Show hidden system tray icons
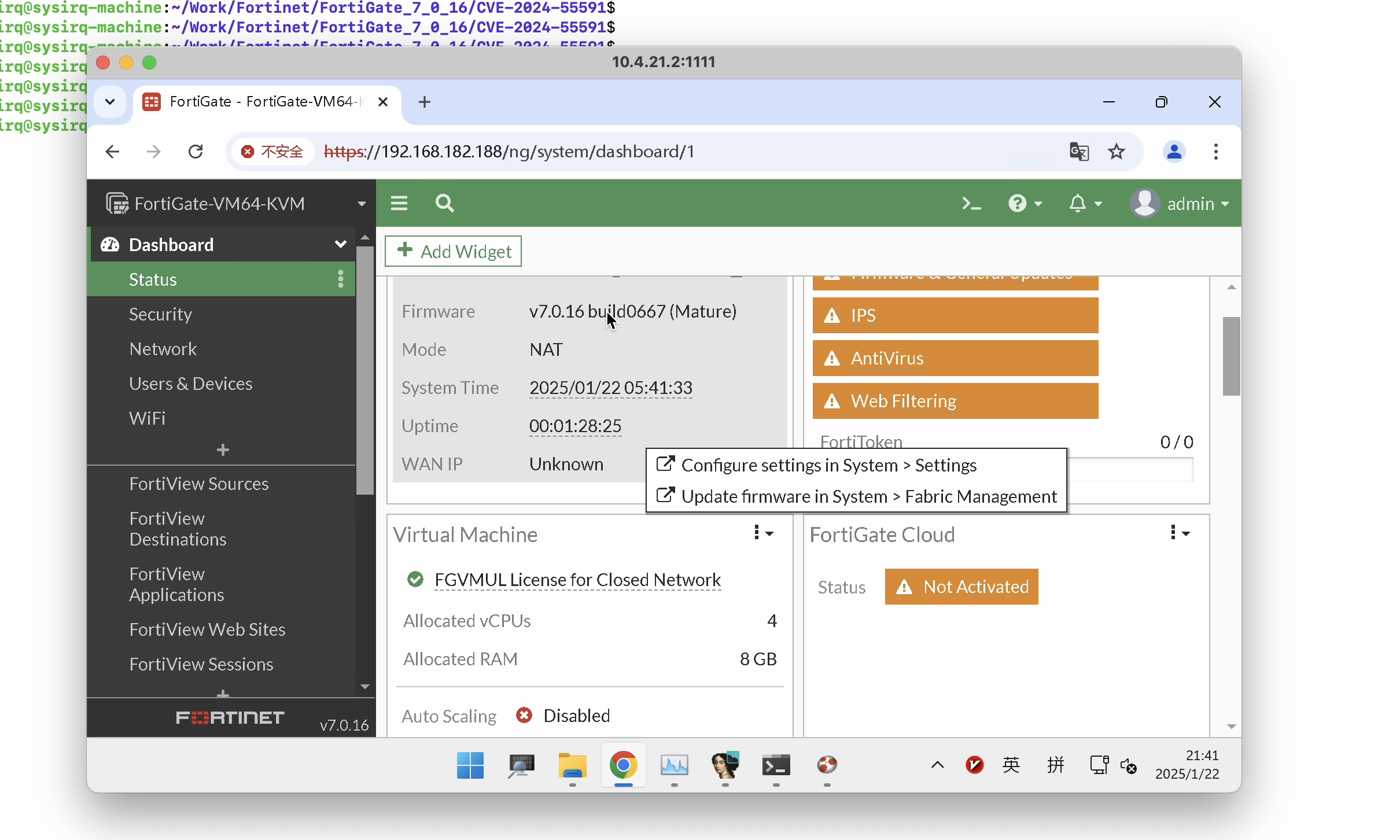1400x840 pixels. click(937, 765)
